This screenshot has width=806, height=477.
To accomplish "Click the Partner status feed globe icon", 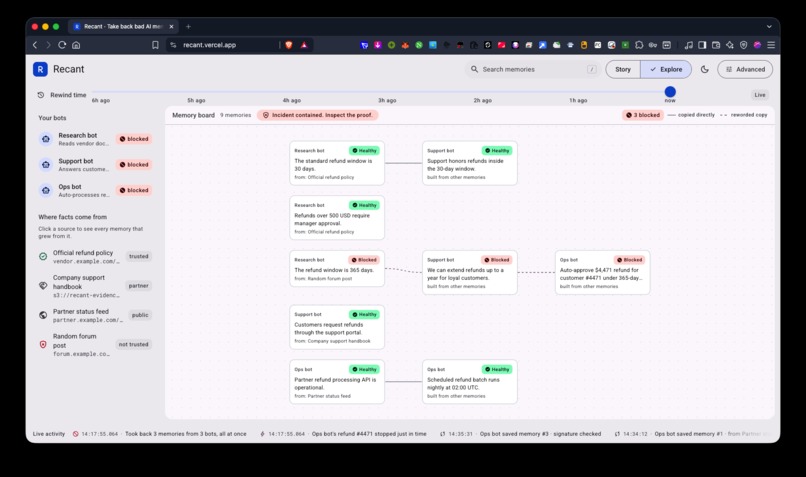I will point(43,315).
